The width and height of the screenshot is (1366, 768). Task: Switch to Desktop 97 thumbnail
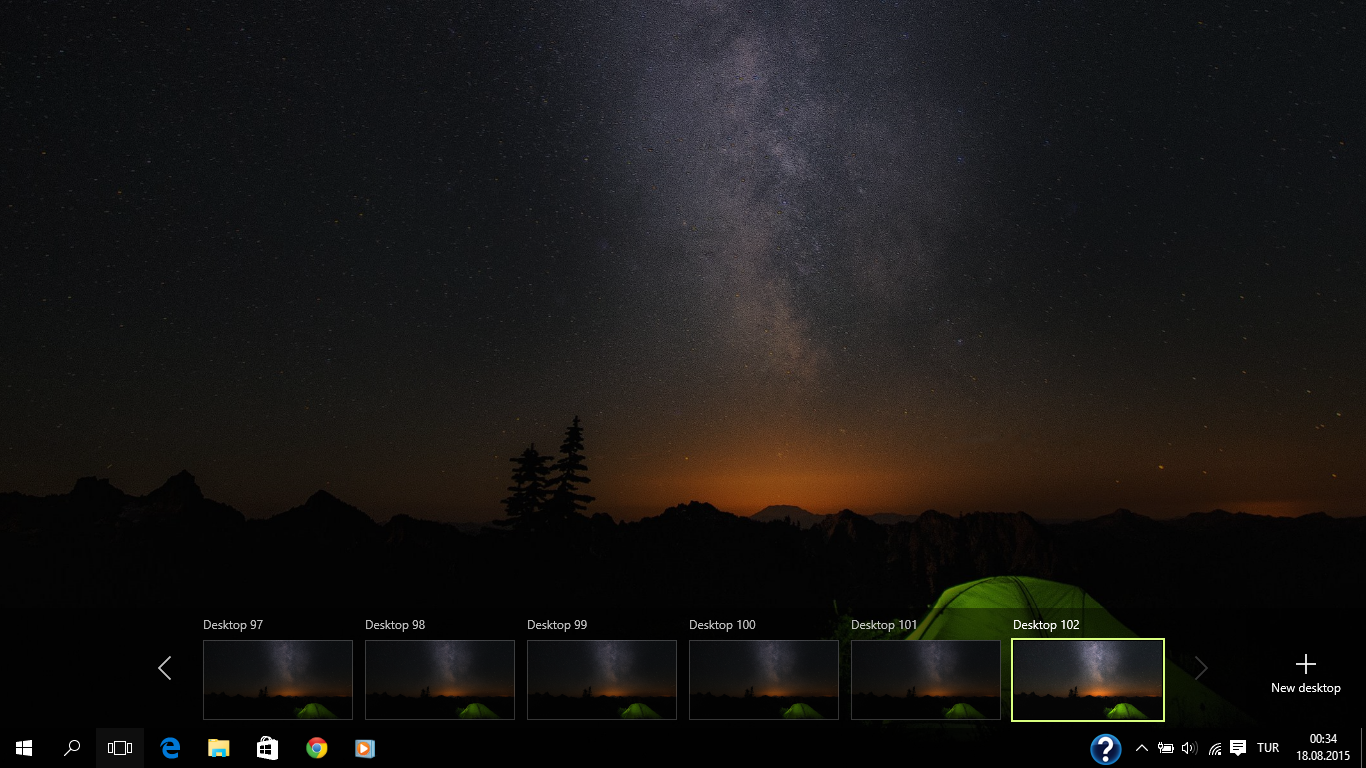coord(278,680)
